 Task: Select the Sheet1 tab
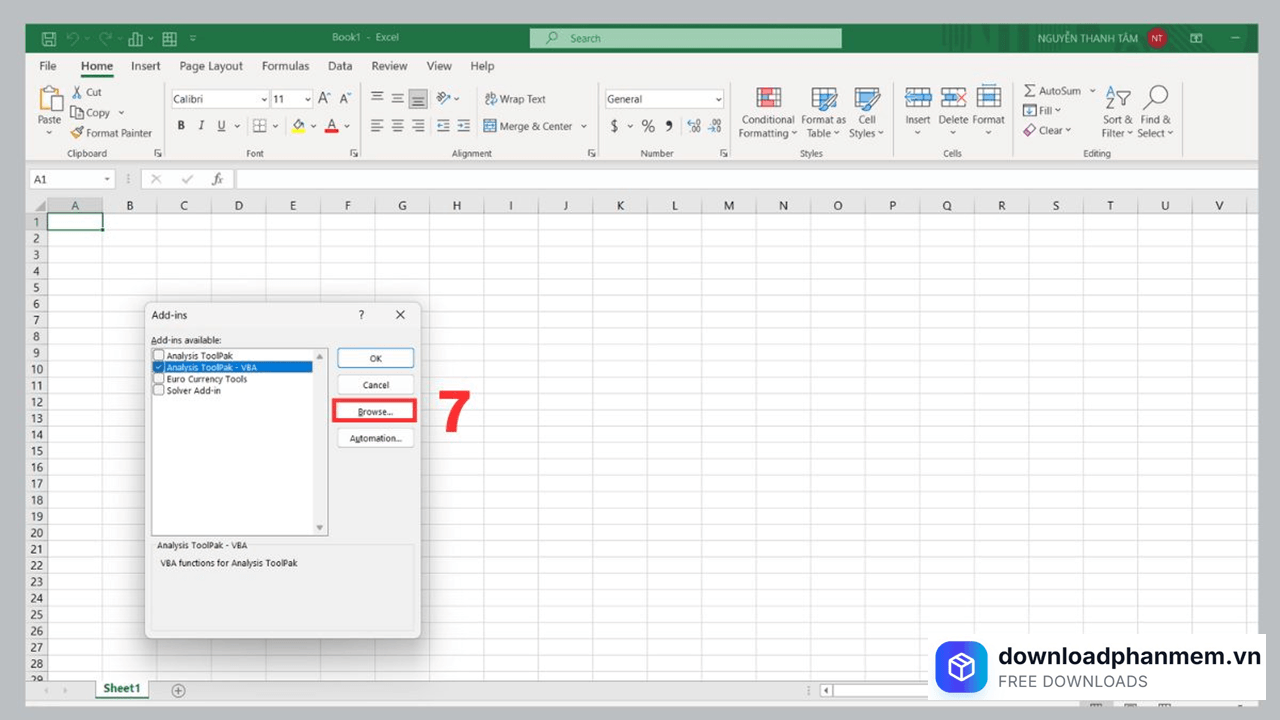click(x=123, y=689)
